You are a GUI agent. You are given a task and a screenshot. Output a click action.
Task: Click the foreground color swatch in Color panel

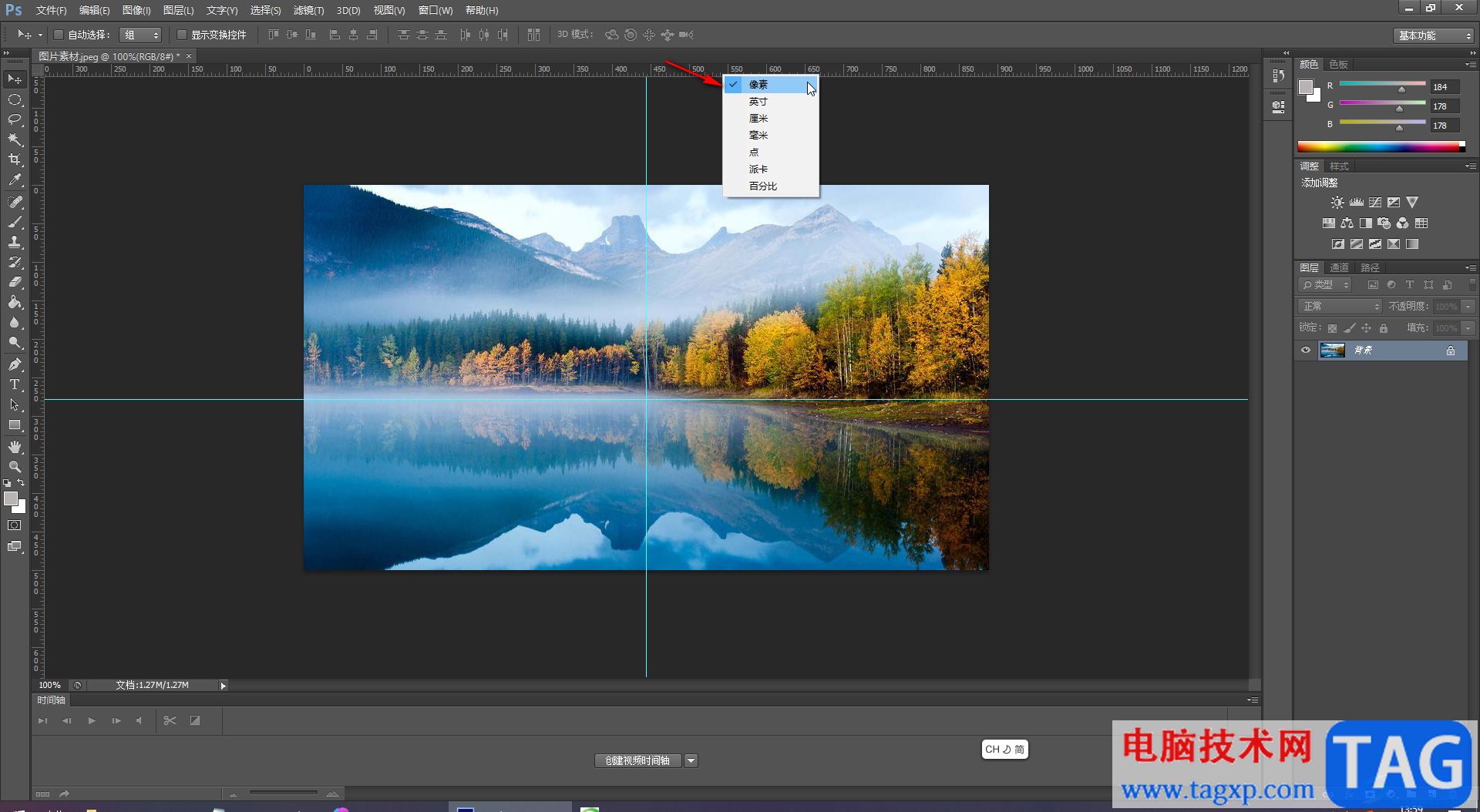1306,87
